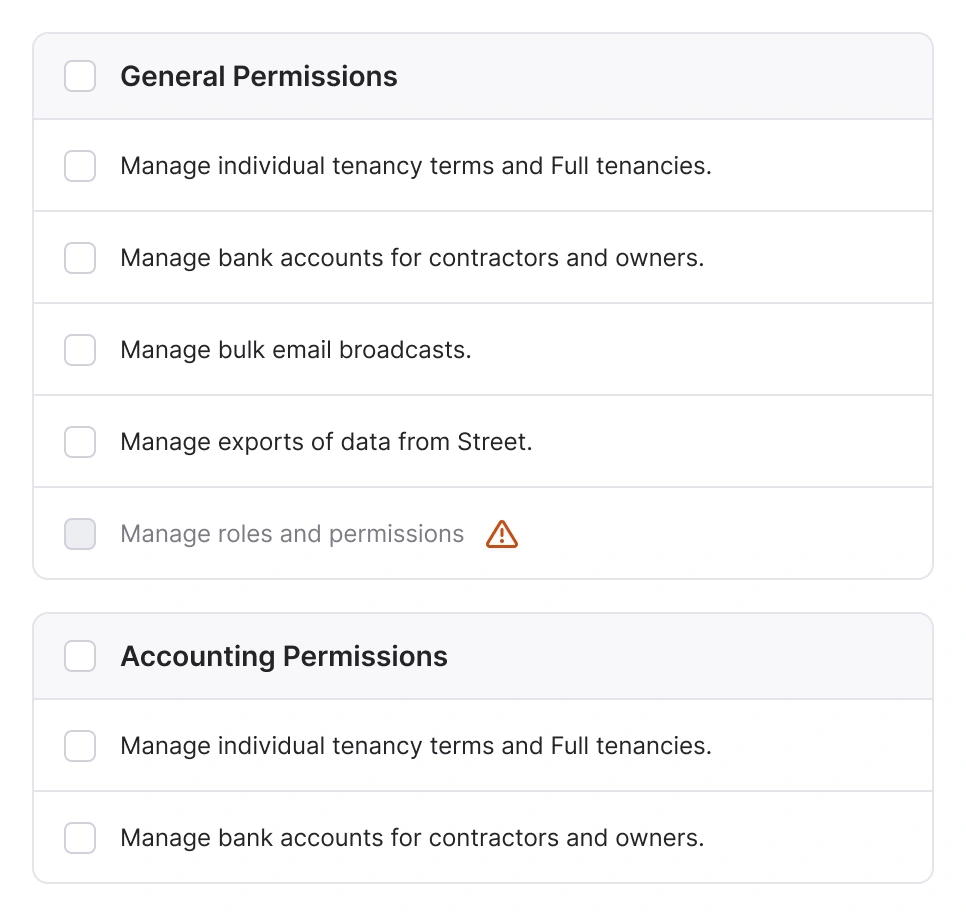Enable the bulk email broadcasts checkbox
The height and width of the screenshot is (916, 966).
(x=80, y=350)
